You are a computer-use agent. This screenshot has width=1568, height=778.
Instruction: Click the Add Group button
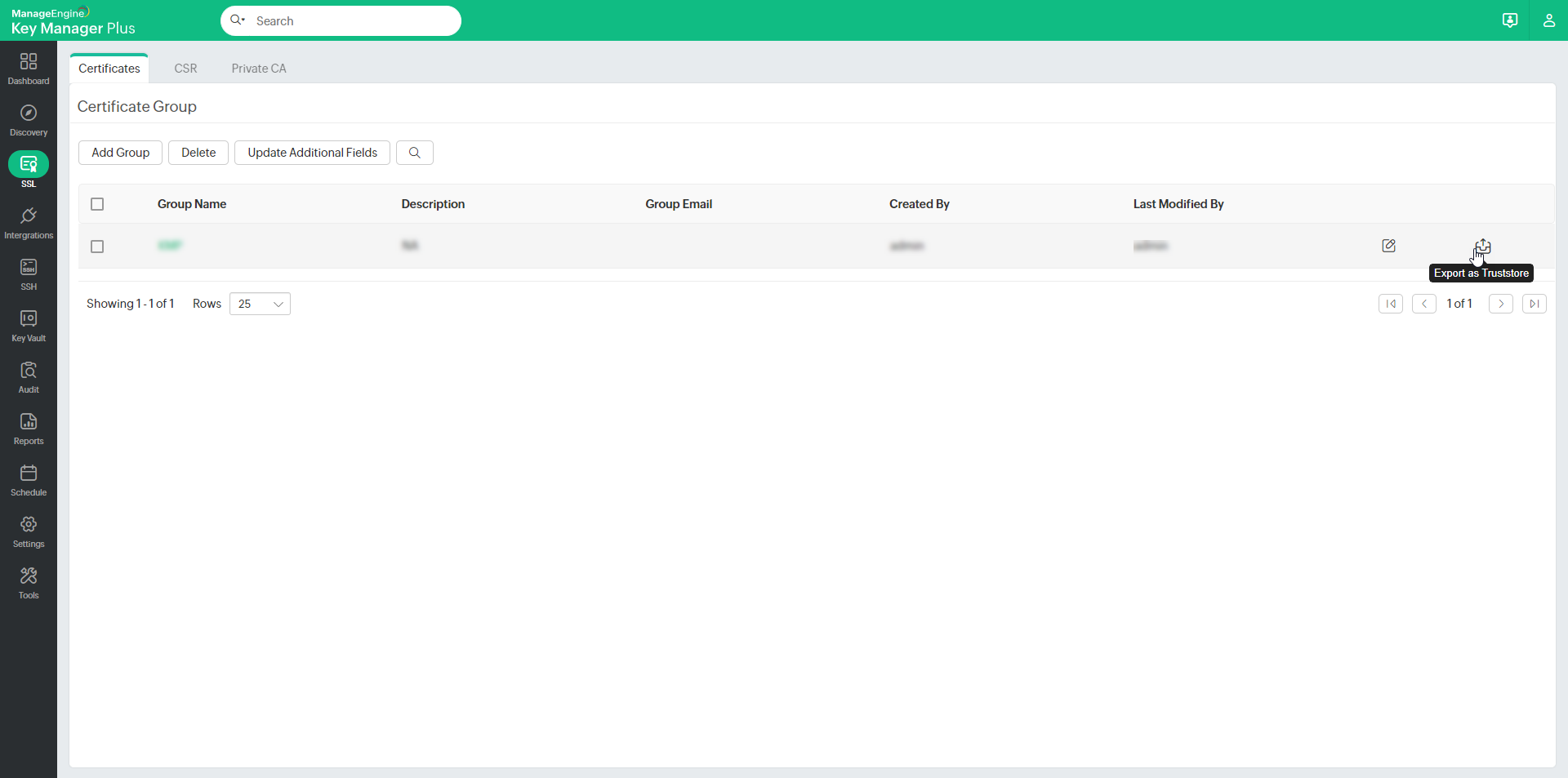point(119,153)
